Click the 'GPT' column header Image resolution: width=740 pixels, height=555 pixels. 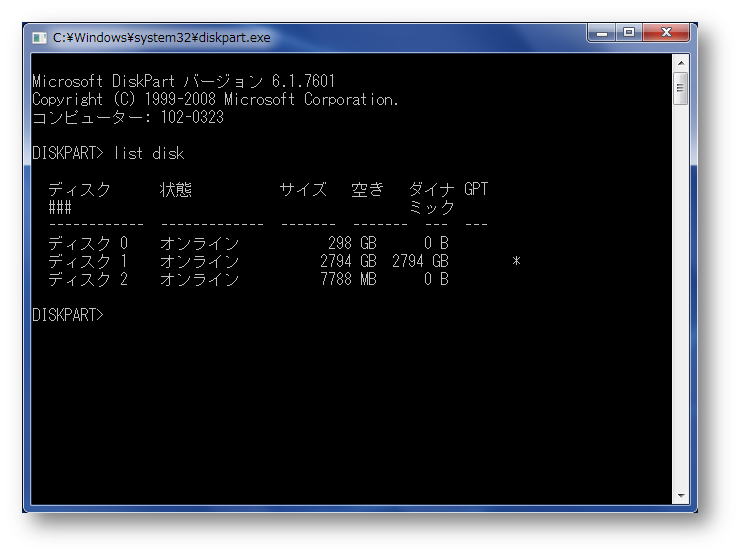pos(476,189)
